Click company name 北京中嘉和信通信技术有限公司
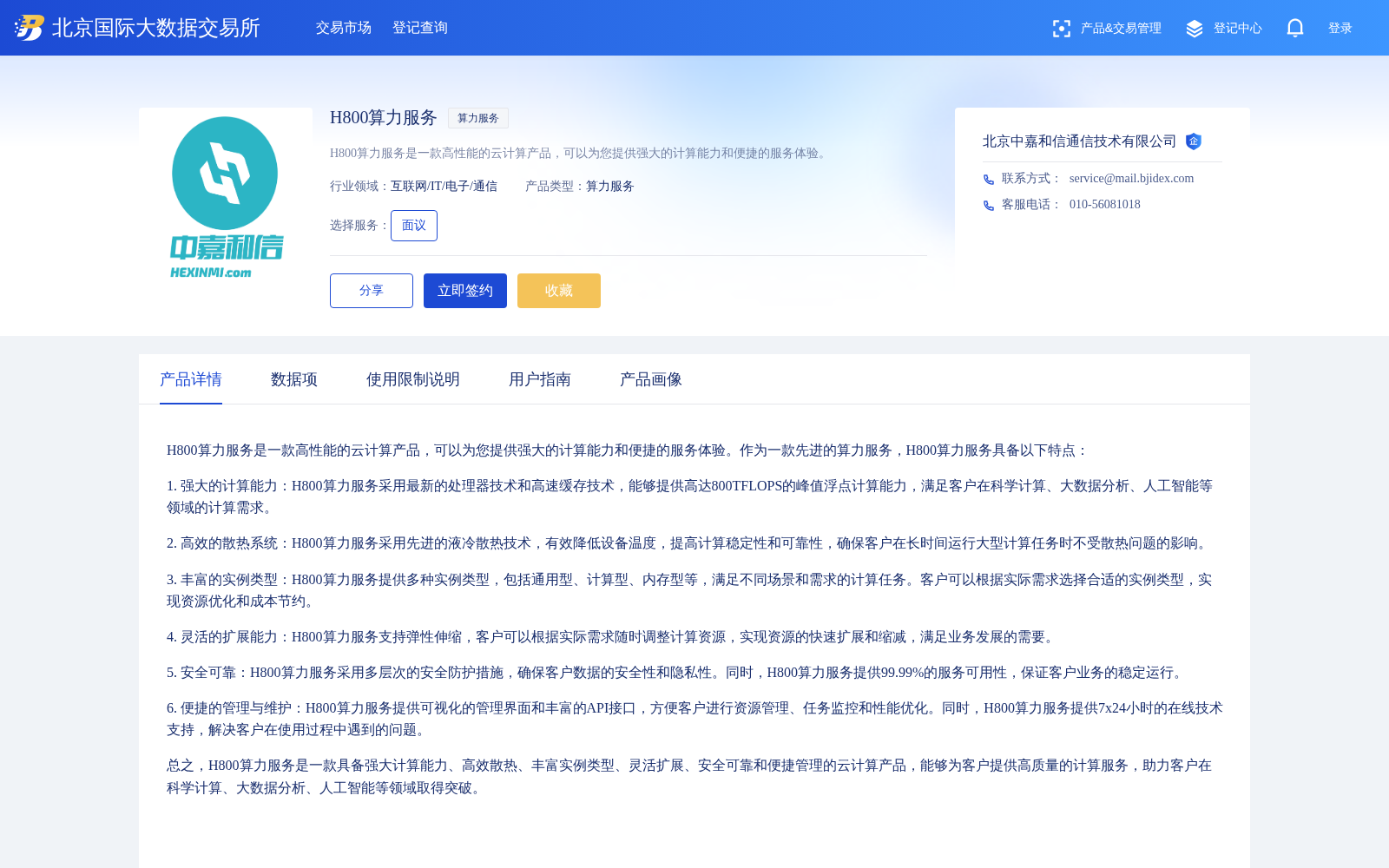Image resolution: width=1389 pixels, height=868 pixels. 1079,141
